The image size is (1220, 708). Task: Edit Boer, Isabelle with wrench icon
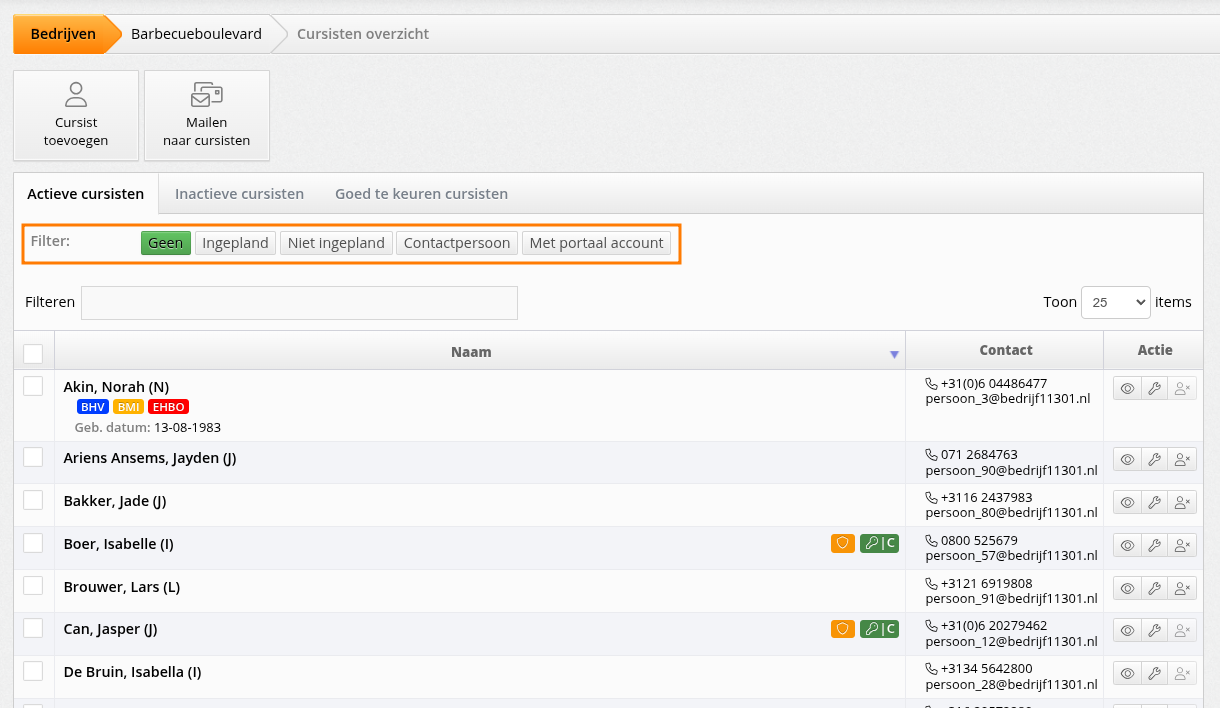1154,546
